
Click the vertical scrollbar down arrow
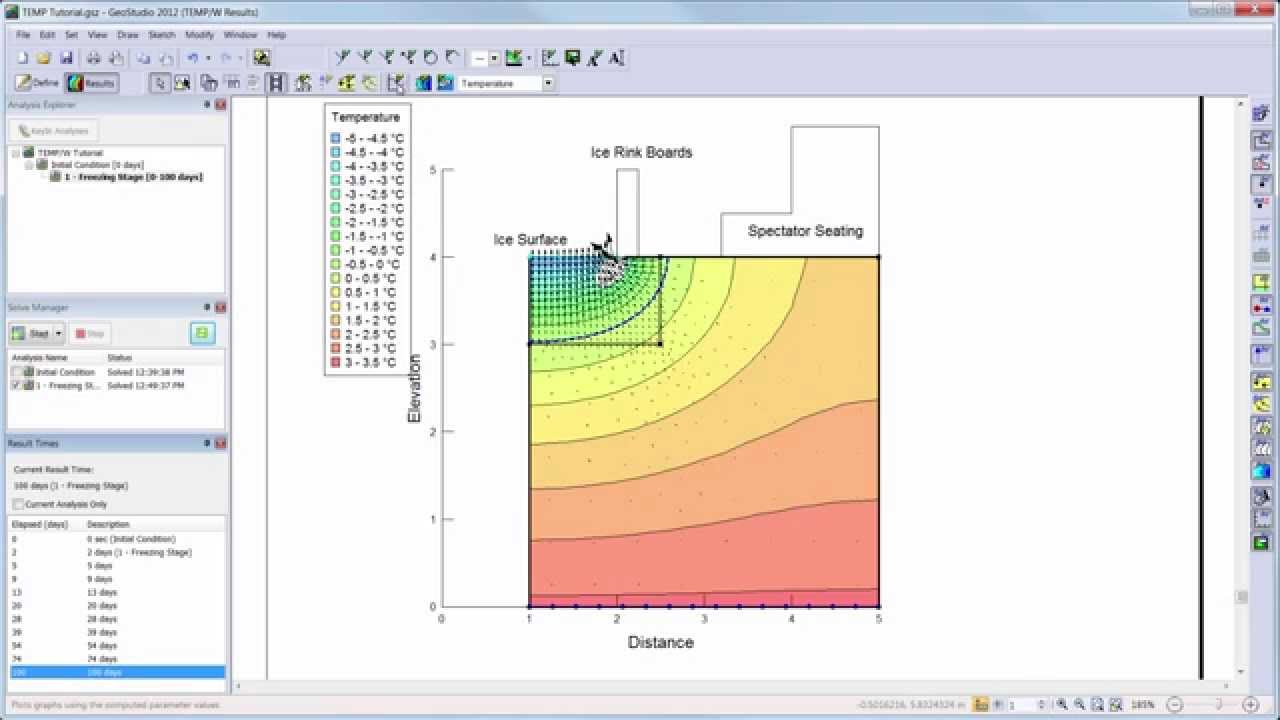point(1241,672)
